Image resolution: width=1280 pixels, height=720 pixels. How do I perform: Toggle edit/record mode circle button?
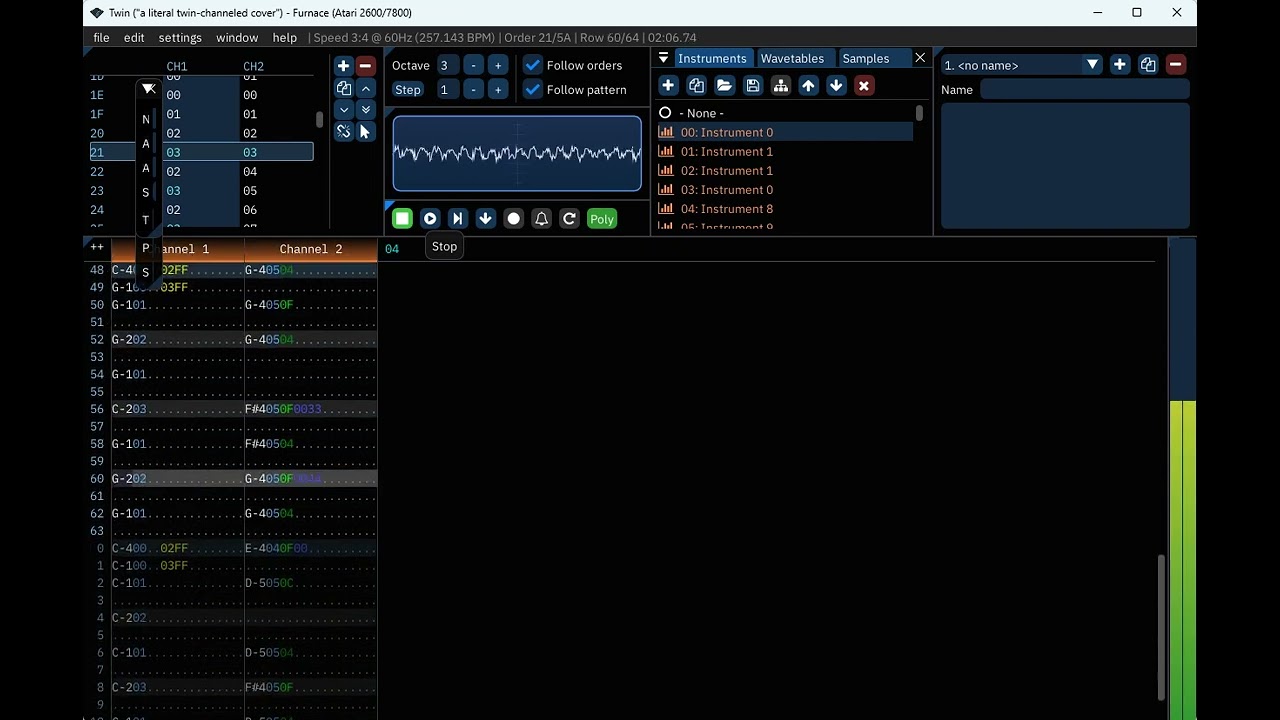(x=513, y=219)
